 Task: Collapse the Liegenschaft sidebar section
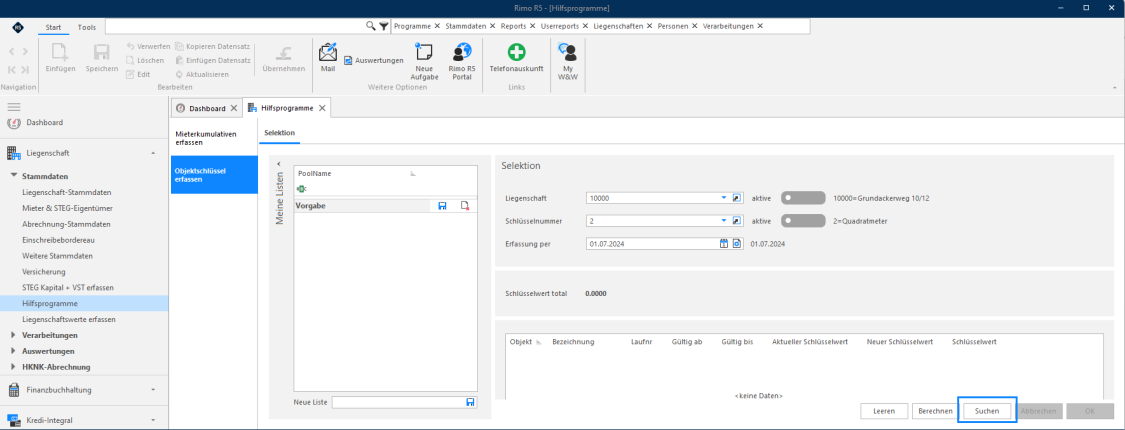[153, 153]
